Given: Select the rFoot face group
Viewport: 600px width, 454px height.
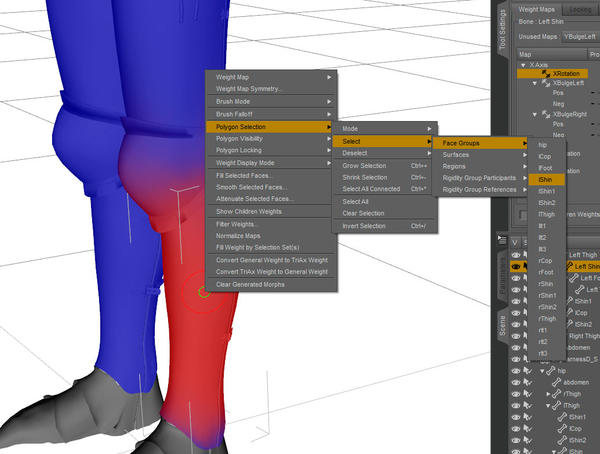Looking at the screenshot, I should coord(546,272).
